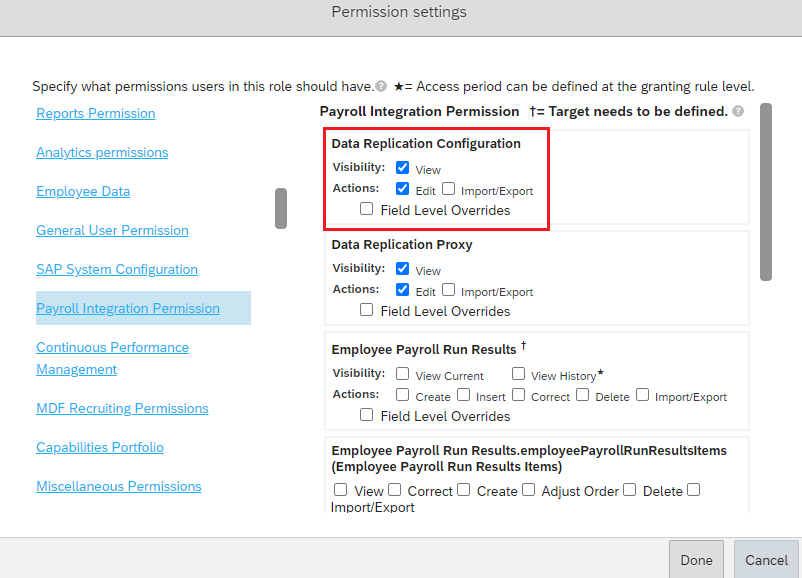The height and width of the screenshot is (578, 802).
Task: Click the Done button
Action: tap(696, 560)
